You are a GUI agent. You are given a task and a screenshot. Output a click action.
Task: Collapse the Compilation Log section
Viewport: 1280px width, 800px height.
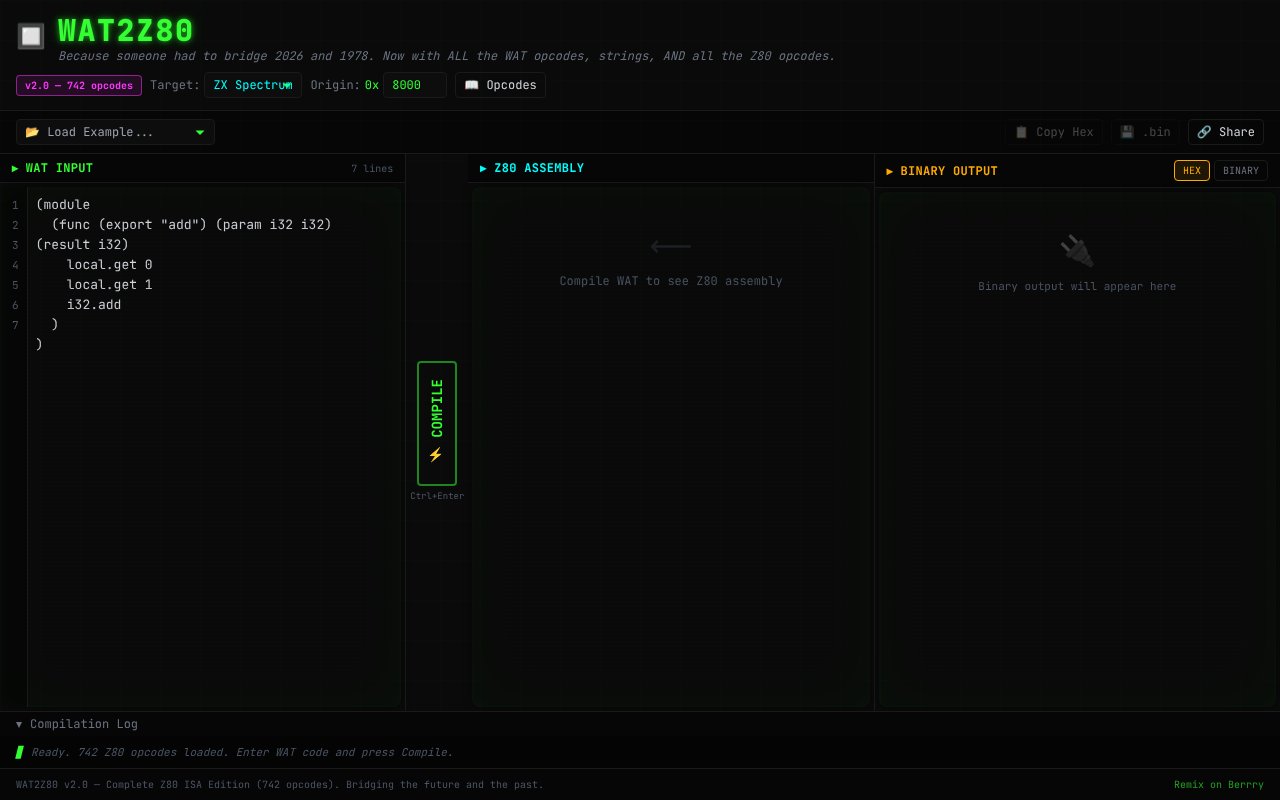[77, 724]
